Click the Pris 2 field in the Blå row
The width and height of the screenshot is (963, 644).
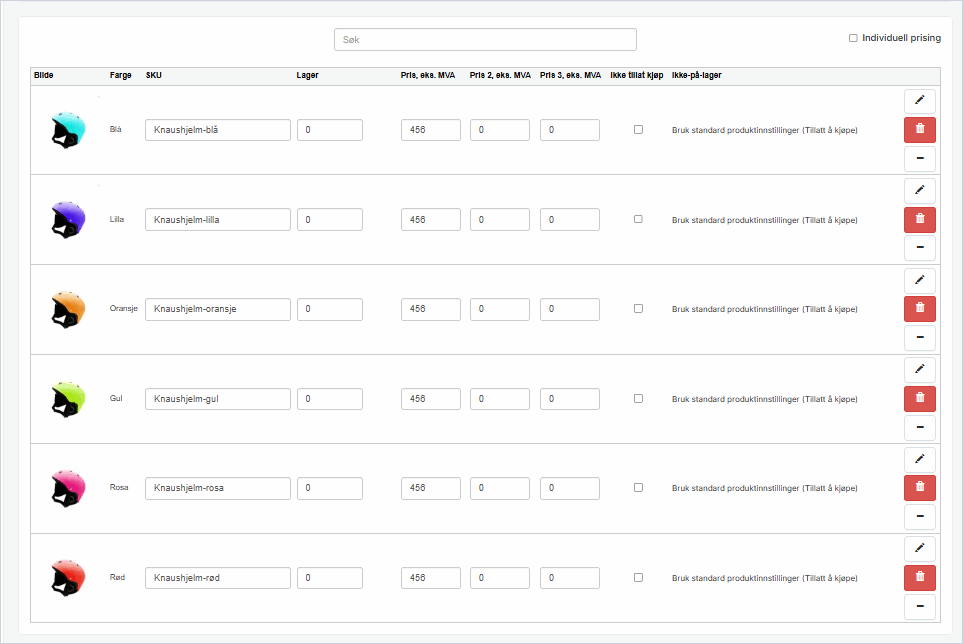point(499,130)
